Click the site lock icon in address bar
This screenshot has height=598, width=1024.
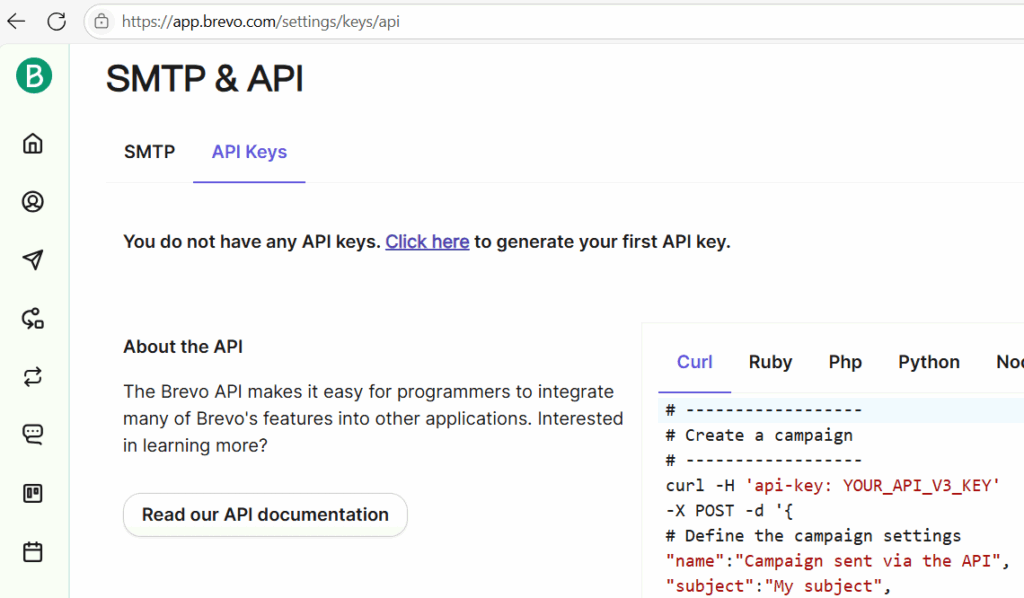click(x=101, y=22)
